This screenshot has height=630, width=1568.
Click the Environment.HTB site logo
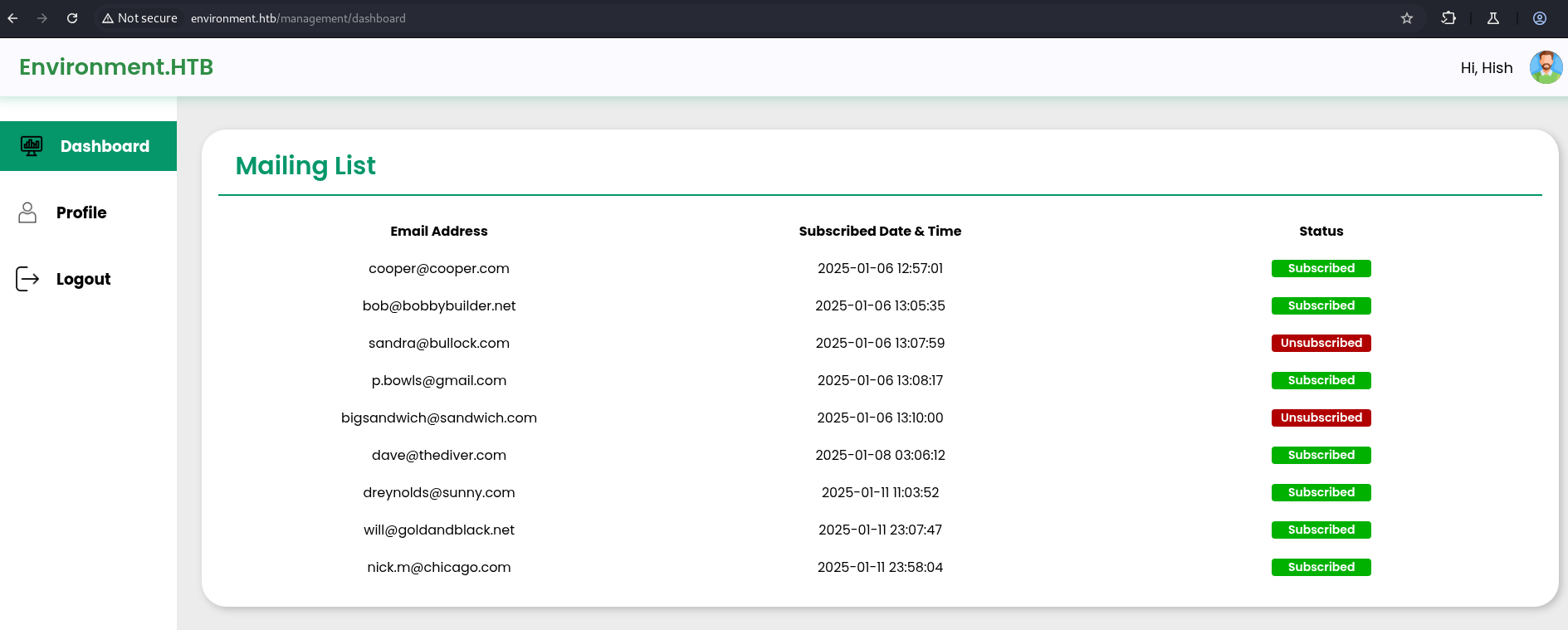click(116, 67)
